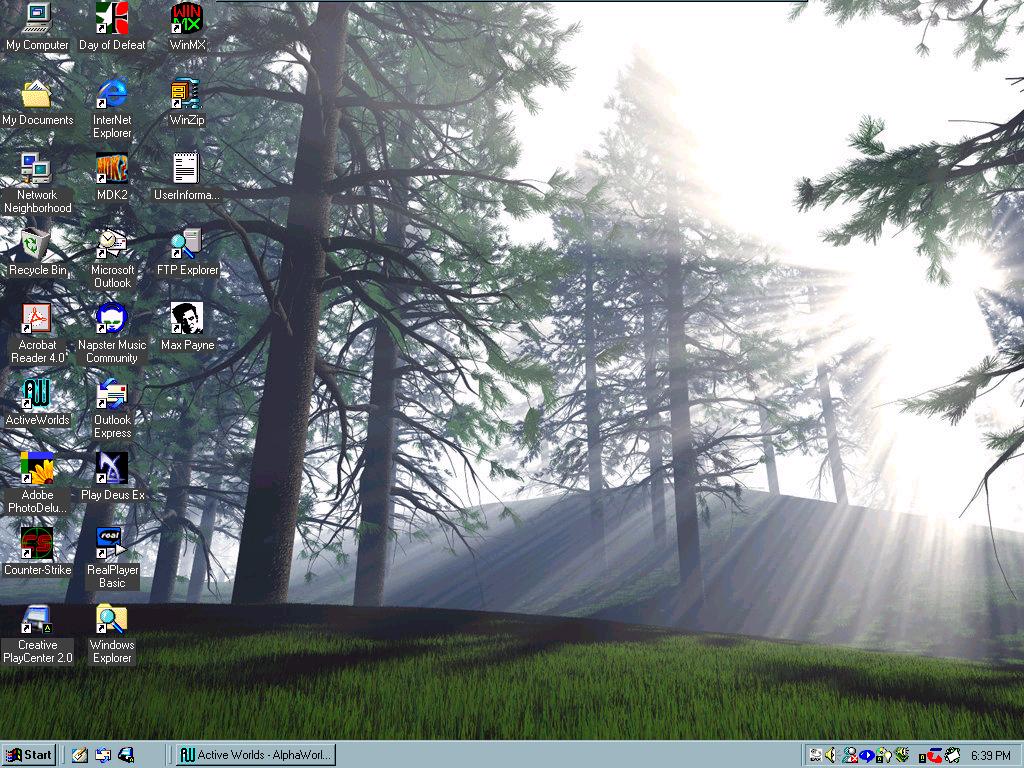Open the volume speaker in the system tray

pos(830,755)
